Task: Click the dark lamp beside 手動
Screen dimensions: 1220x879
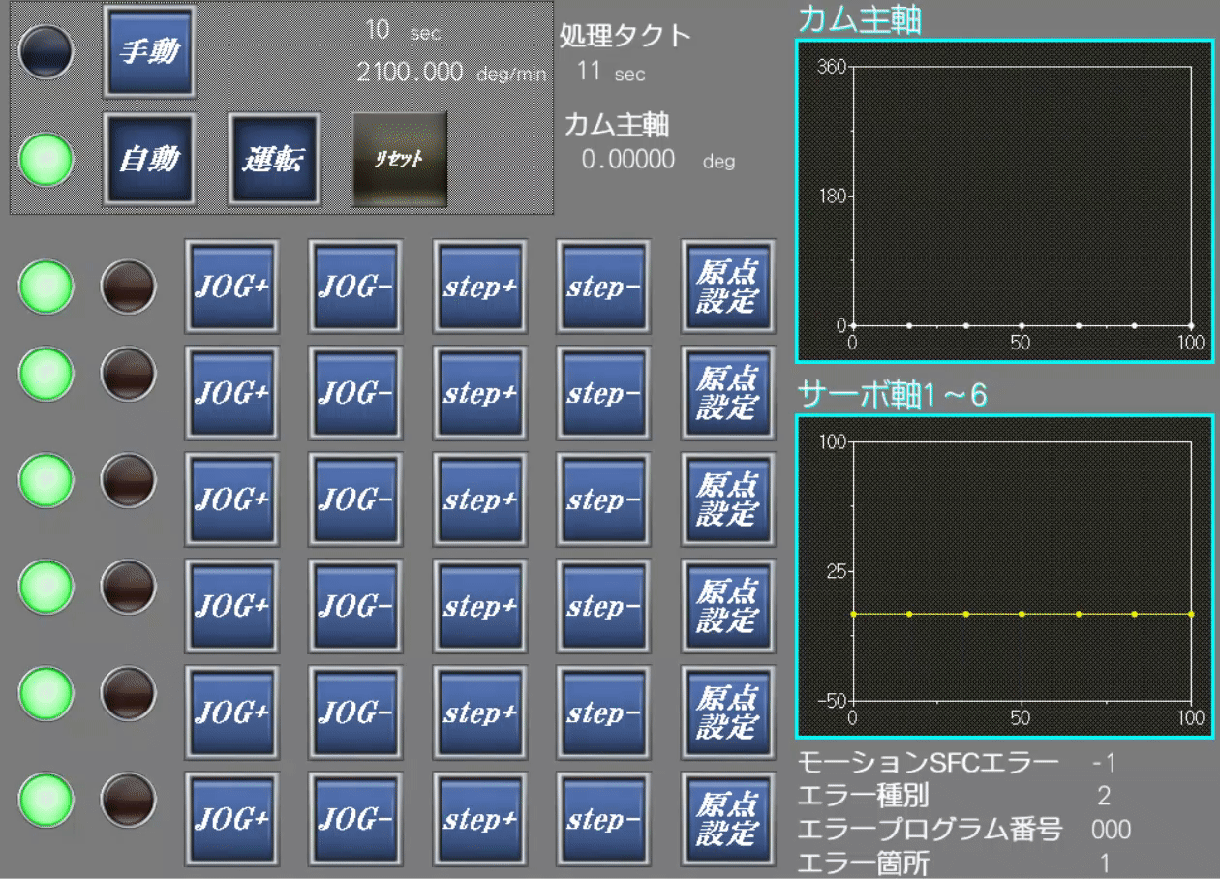Action: click(47, 51)
